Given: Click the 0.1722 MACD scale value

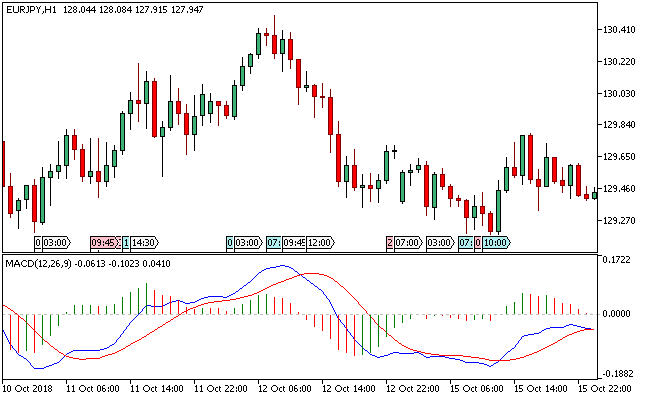Looking at the screenshot, I should (619, 260).
